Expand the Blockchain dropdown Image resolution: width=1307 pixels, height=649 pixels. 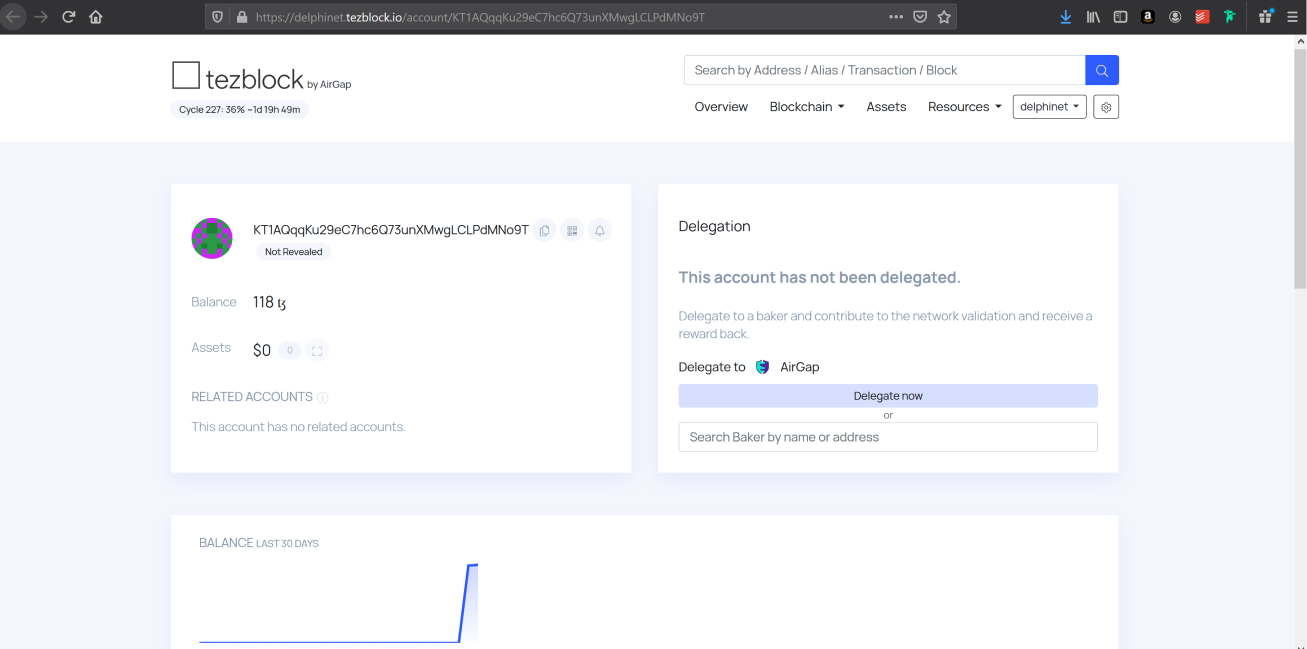click(x=807, y=107)
